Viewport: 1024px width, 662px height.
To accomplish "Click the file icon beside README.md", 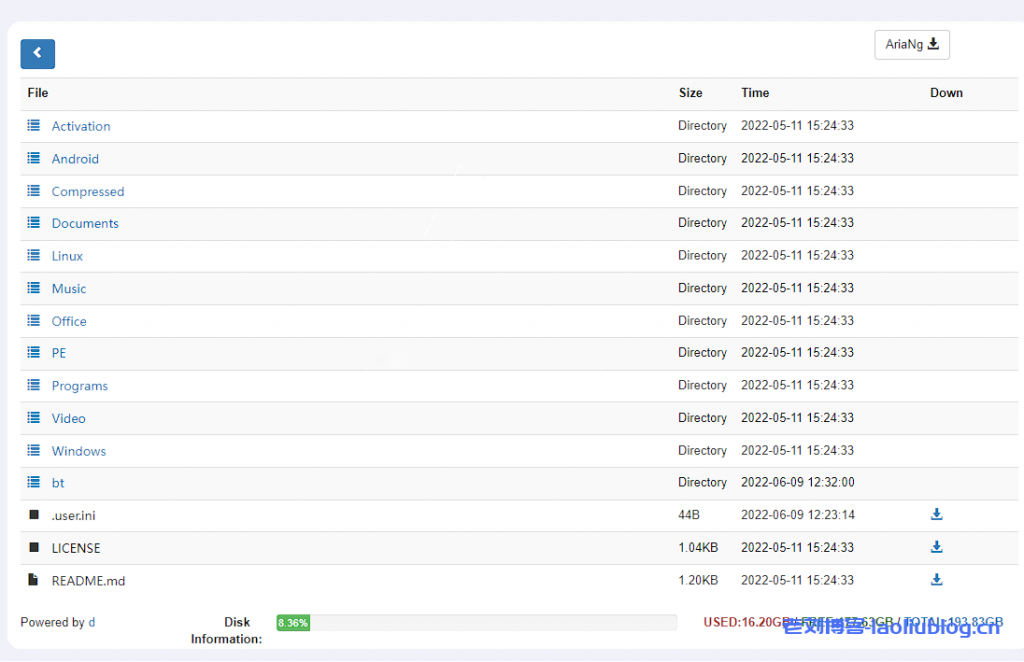I will click(34, 580).
